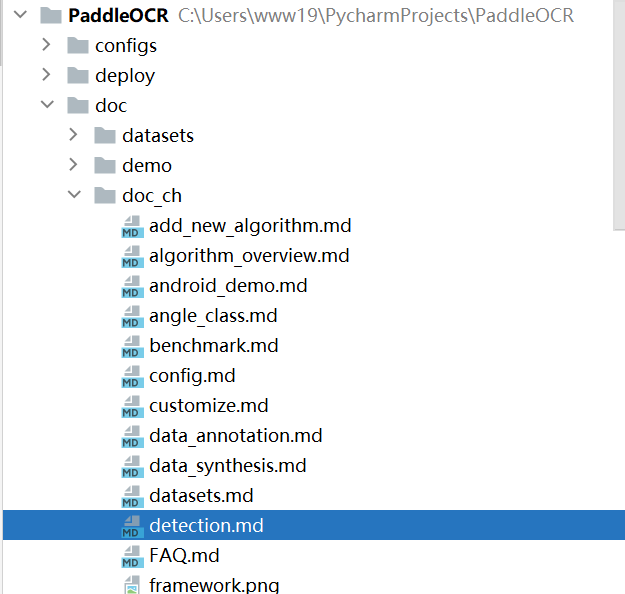Screen dimensions: 625x594
Task: Select the doc_ch folder label
Action: pos(152,196)
